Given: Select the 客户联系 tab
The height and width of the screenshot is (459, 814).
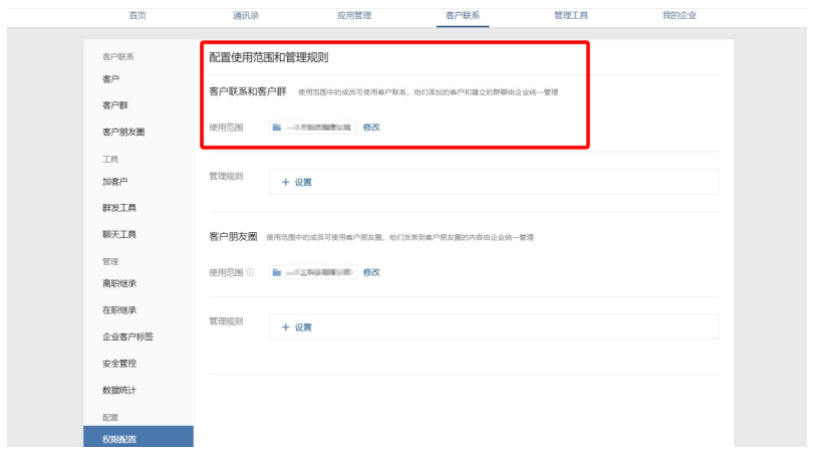Looking at the screenshot, I should (463, 16).
